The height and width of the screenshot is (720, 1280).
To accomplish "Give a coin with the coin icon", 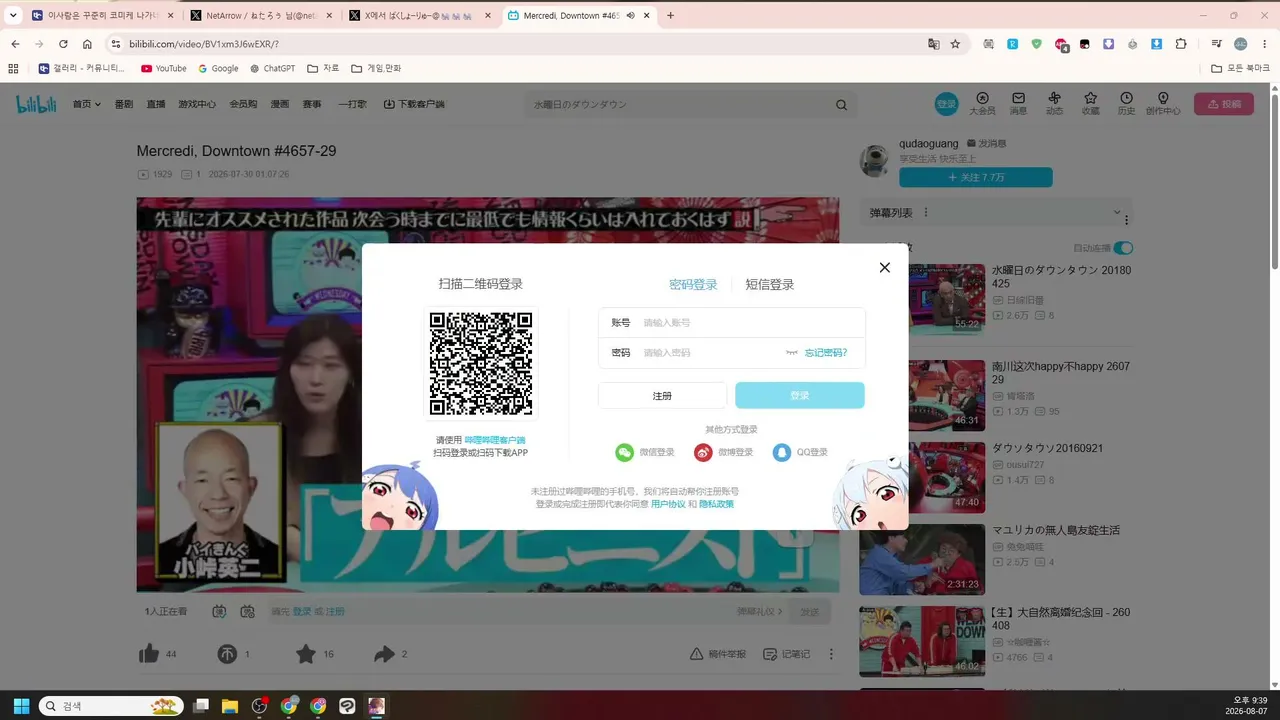I will pyautogui.click(x=227, y=654).
